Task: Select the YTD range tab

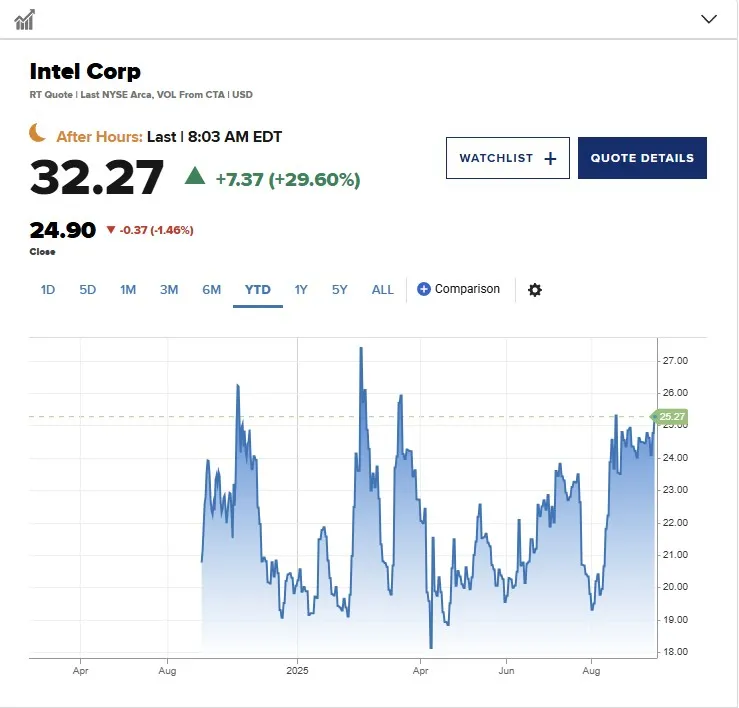Action: pyautogui.click(x=258, y=289)
